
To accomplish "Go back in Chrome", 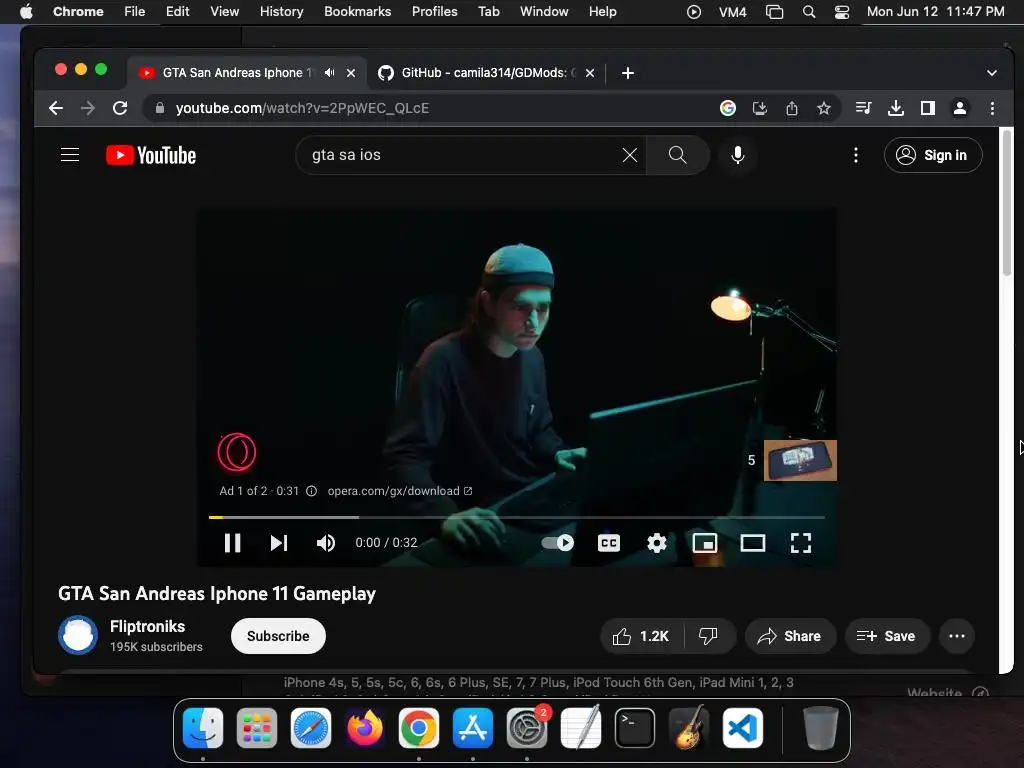I will [56, 108].
